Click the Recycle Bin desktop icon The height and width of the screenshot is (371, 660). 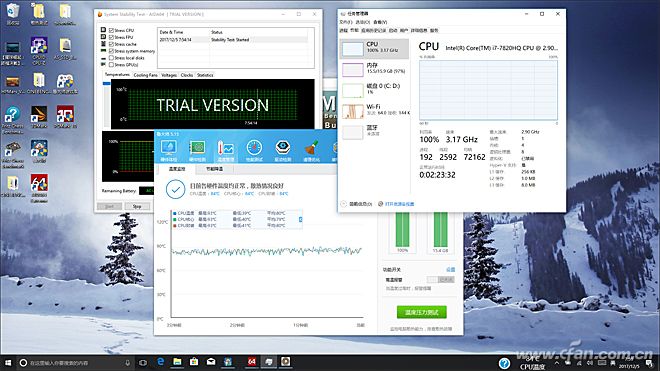tap(13, 14)
